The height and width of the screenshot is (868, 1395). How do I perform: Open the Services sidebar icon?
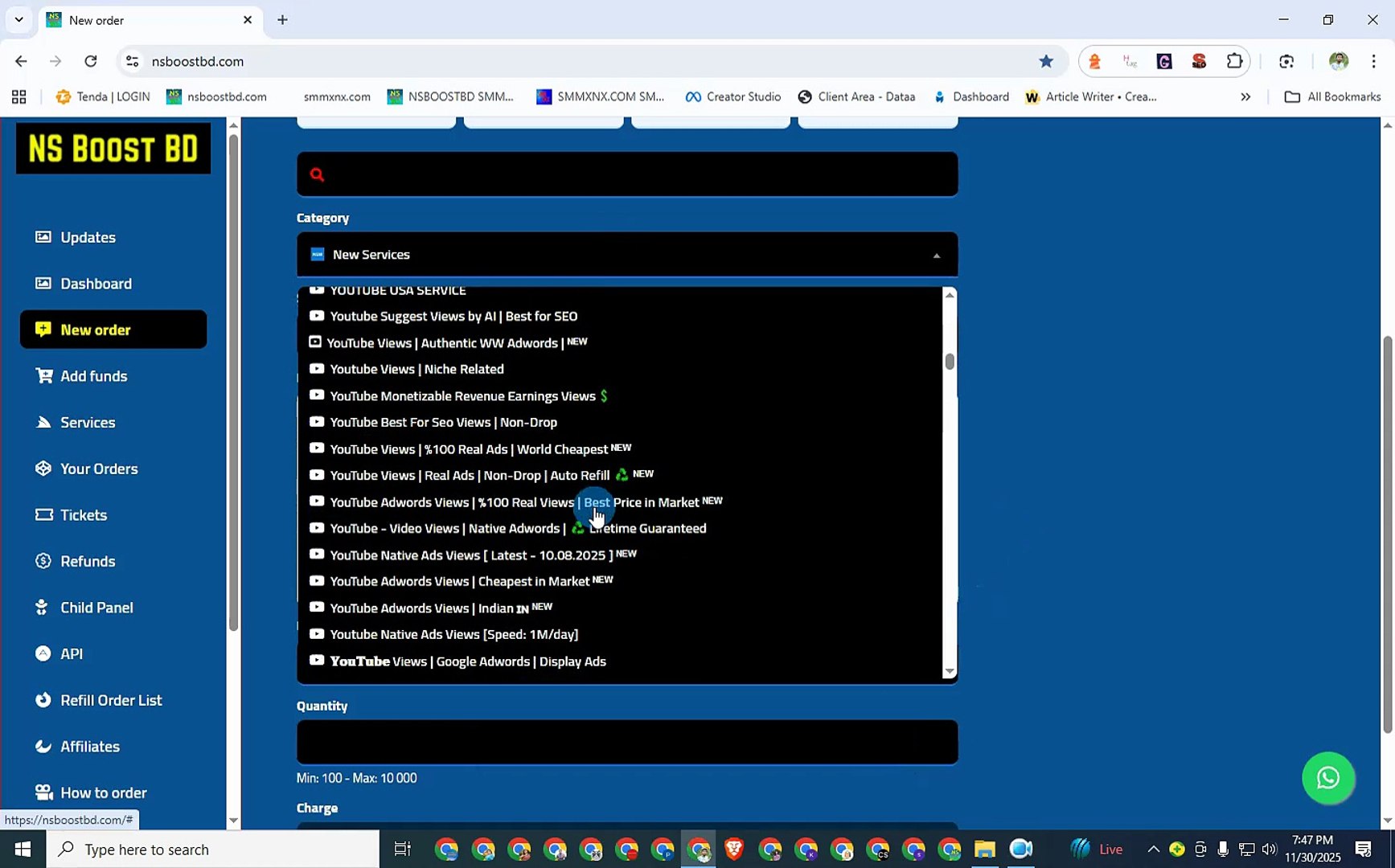[43, 423]
